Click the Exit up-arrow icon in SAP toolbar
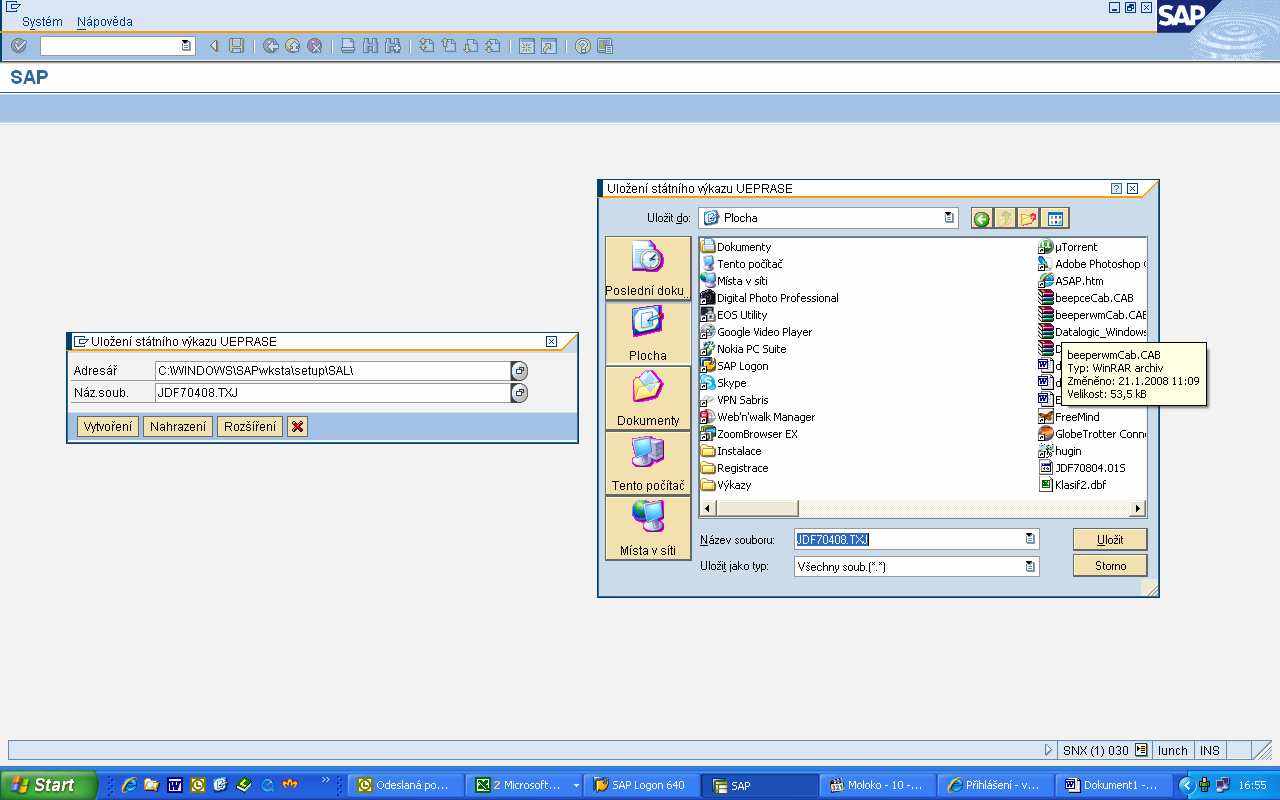 coord(292,46)
